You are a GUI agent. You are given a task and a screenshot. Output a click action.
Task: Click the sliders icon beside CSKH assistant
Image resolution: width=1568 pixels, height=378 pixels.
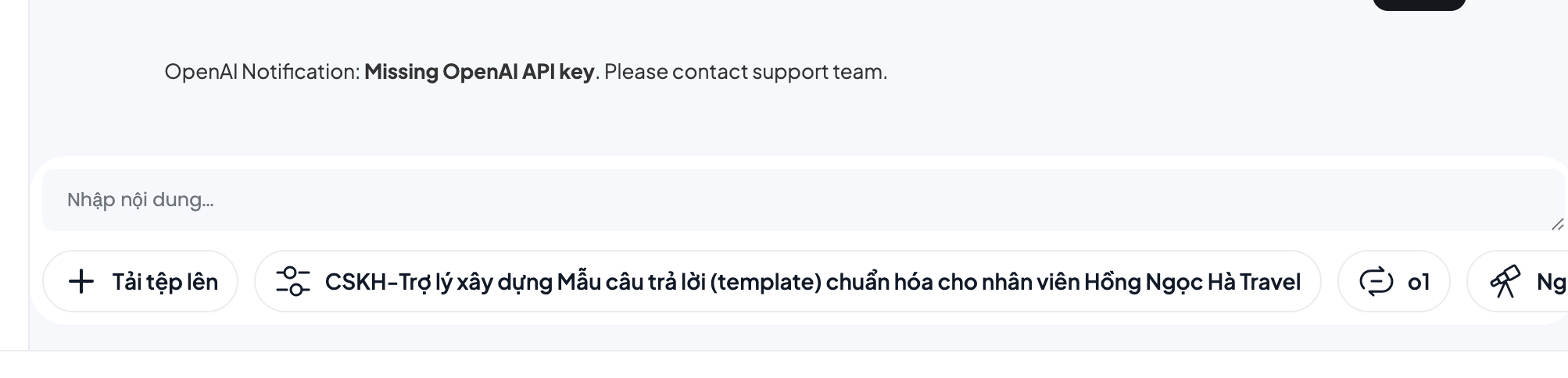click(292, 281)
